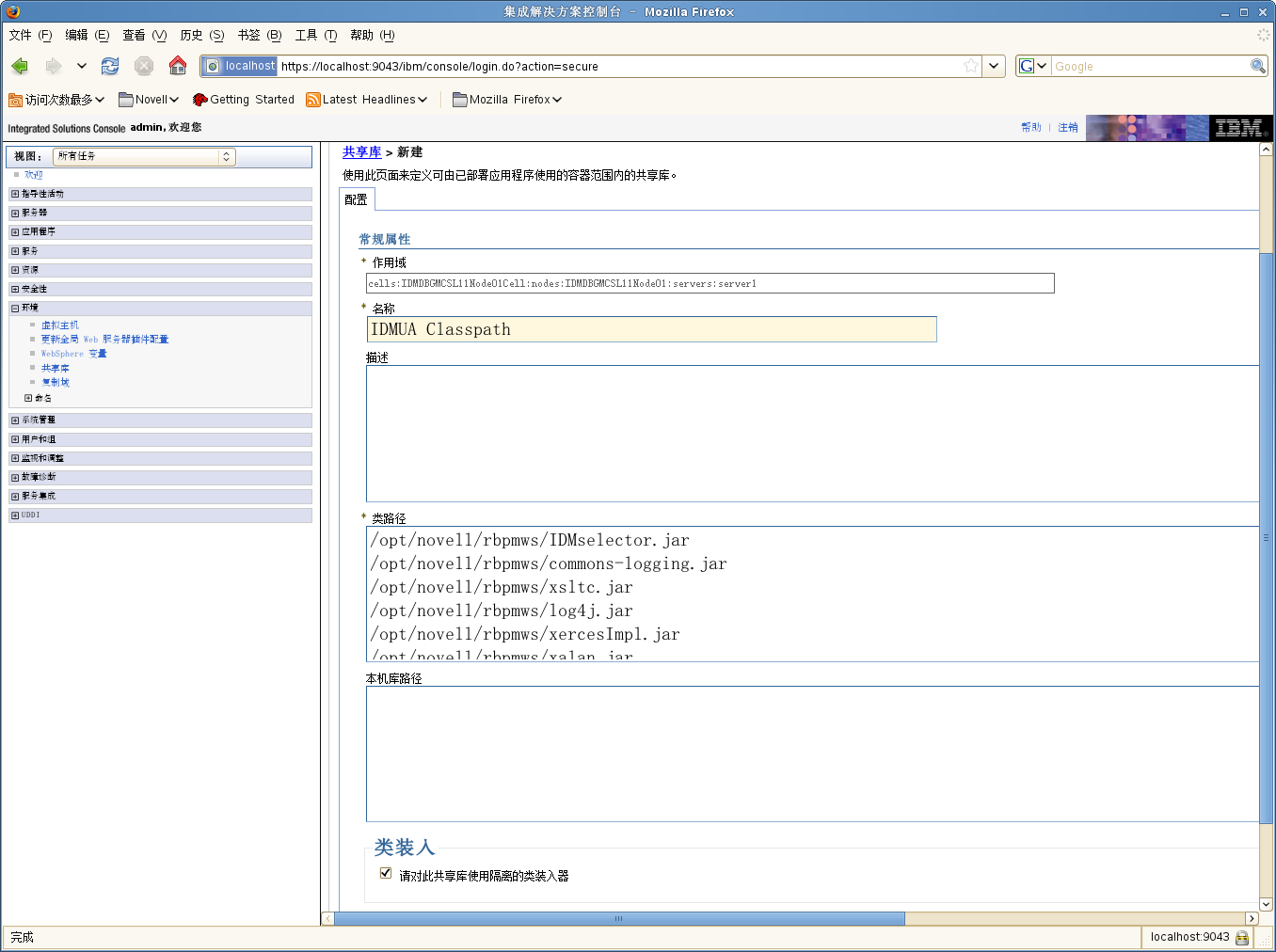Click the search magnifier in the Google box
The height and width of the screenshot is (952, 1276).
[1257, 66]
